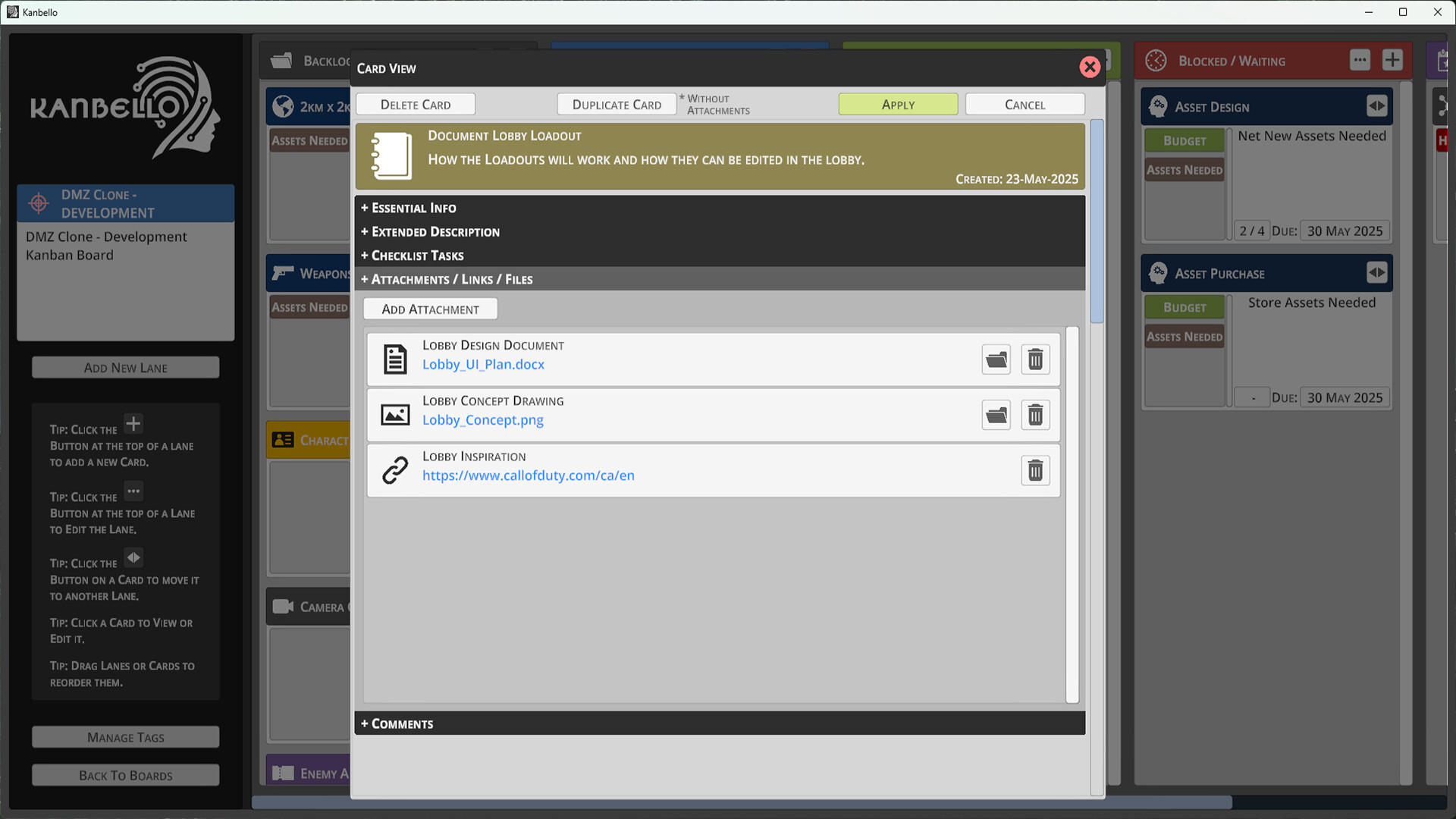Delete the Lobby Design Document via trash icon

click(x=1035, y=359)
